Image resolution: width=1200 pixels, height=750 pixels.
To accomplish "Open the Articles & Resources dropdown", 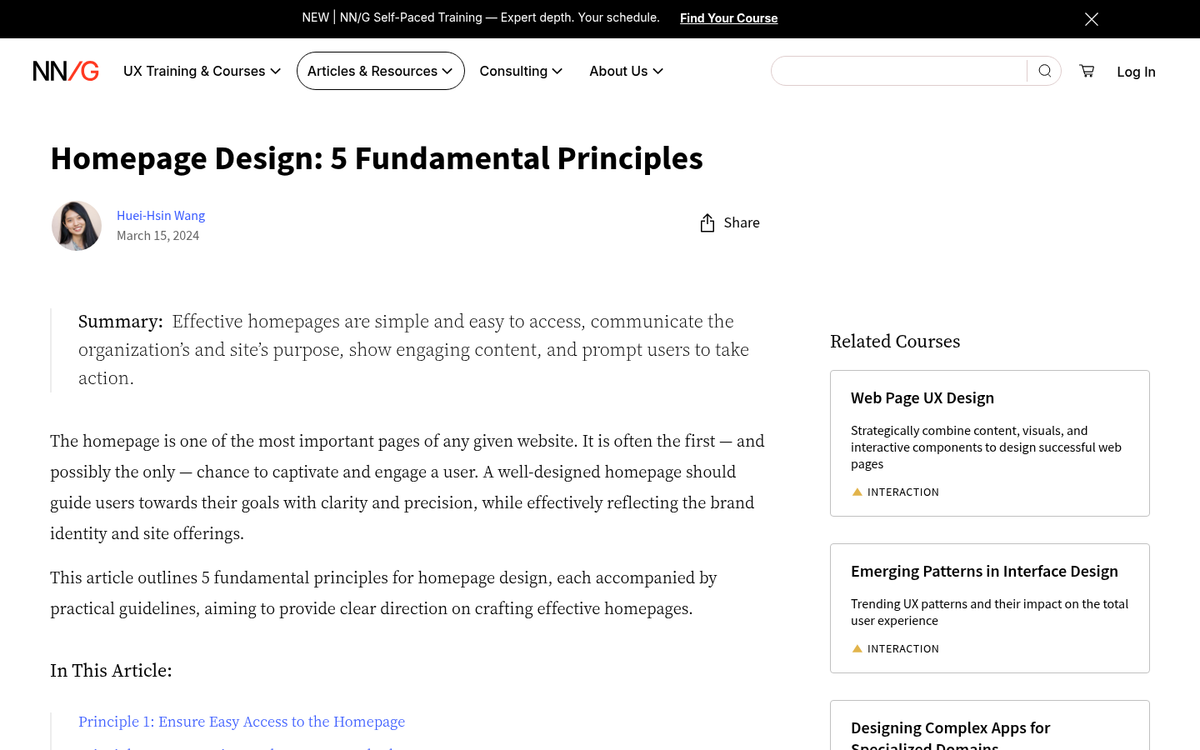I will tap(380, 71).
